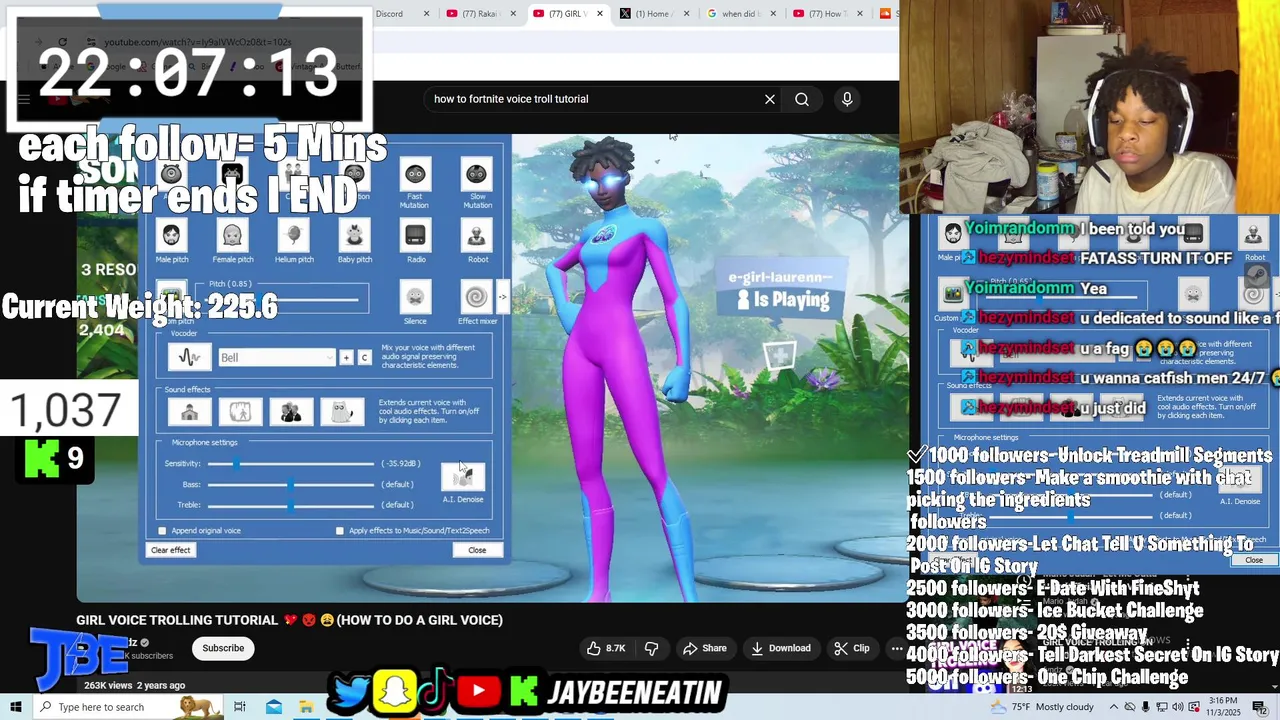Click the YouTube search magnifier icon
The height and width of the screenshot is (720, 1280).
coord(802,99)
